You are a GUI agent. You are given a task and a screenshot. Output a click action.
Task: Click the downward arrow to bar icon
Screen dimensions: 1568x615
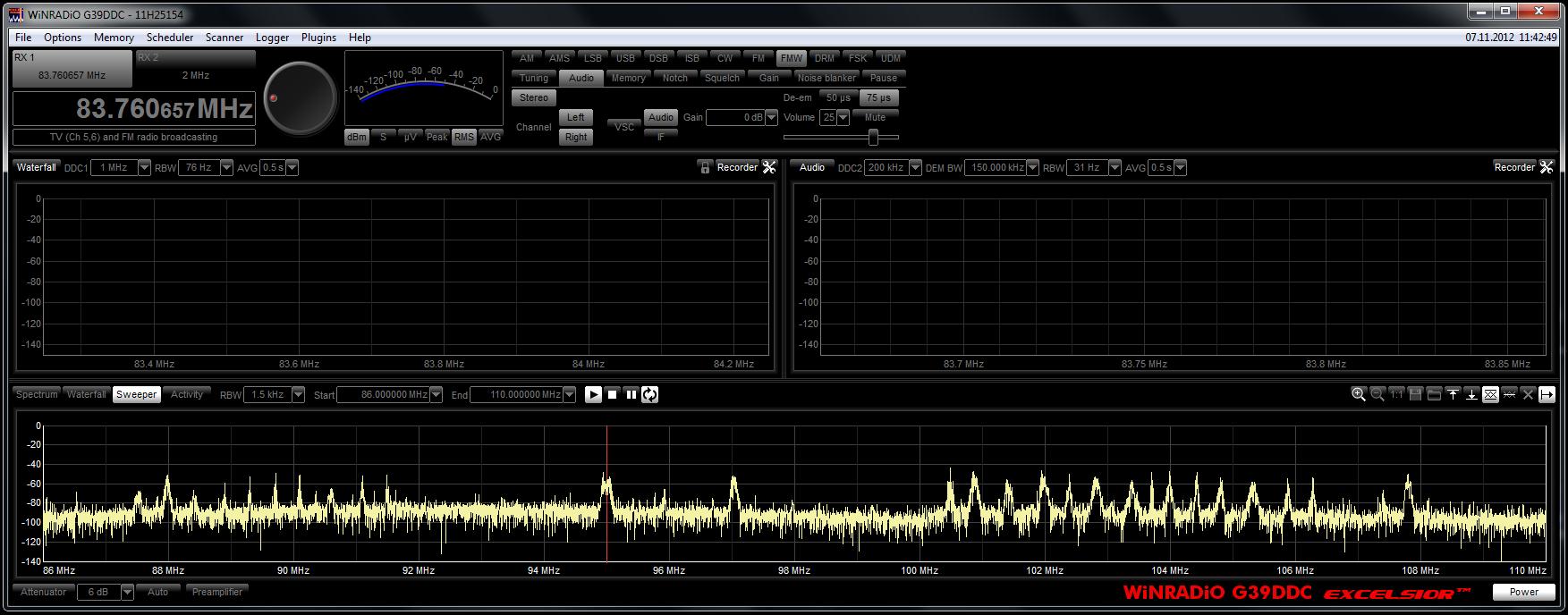(x=1471, y=394)
